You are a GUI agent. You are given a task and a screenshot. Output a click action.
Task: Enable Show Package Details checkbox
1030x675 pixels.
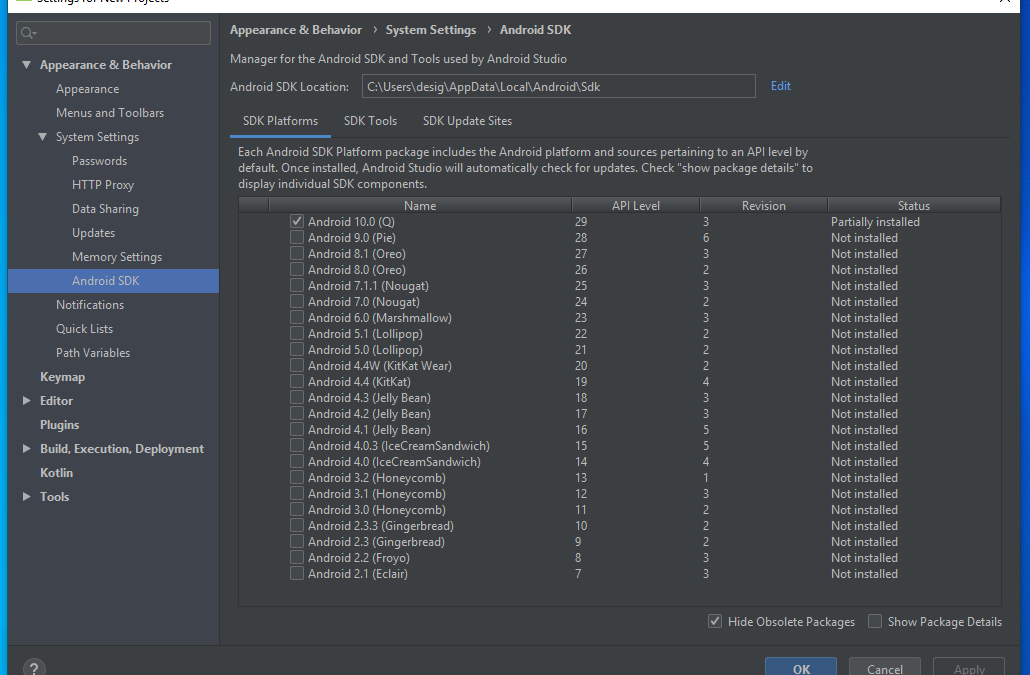(875, 621)
